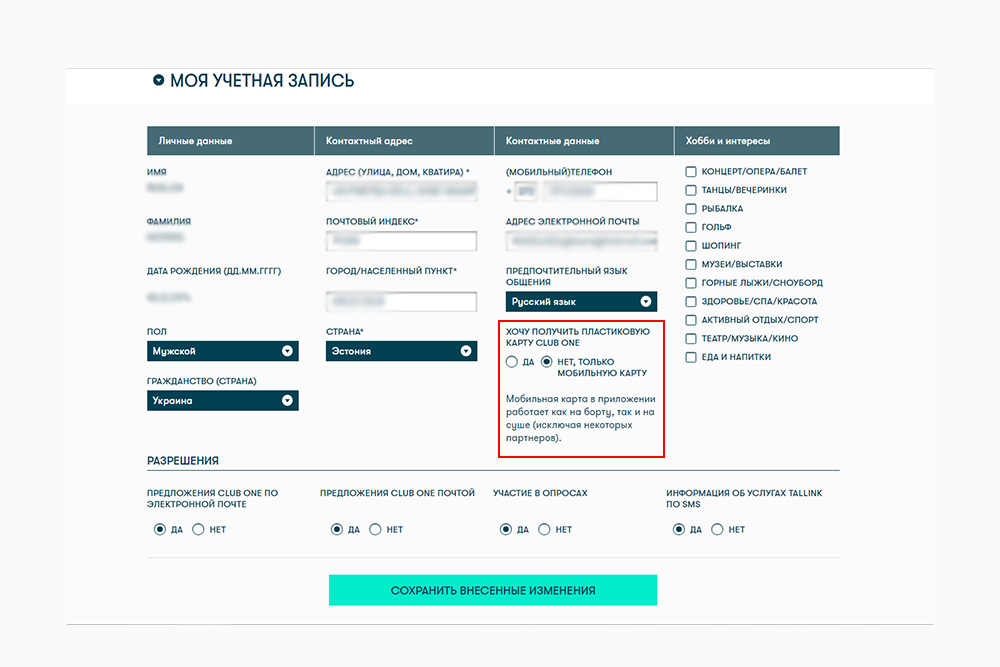The width and height of the screenshot is (1000, 667).
Task: Enable the Рыбалка hobby checkbox
Action: click(x=691, y=208)
